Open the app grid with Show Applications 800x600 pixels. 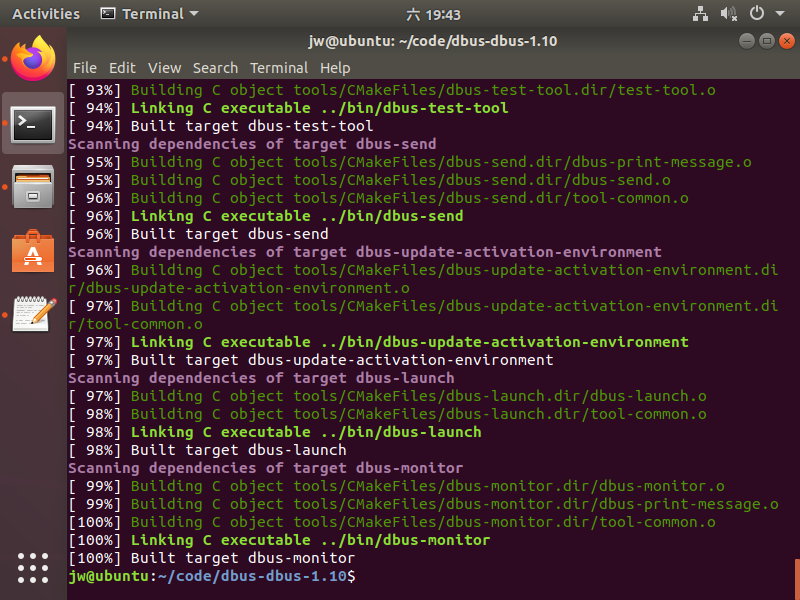(x=33, y=568)
